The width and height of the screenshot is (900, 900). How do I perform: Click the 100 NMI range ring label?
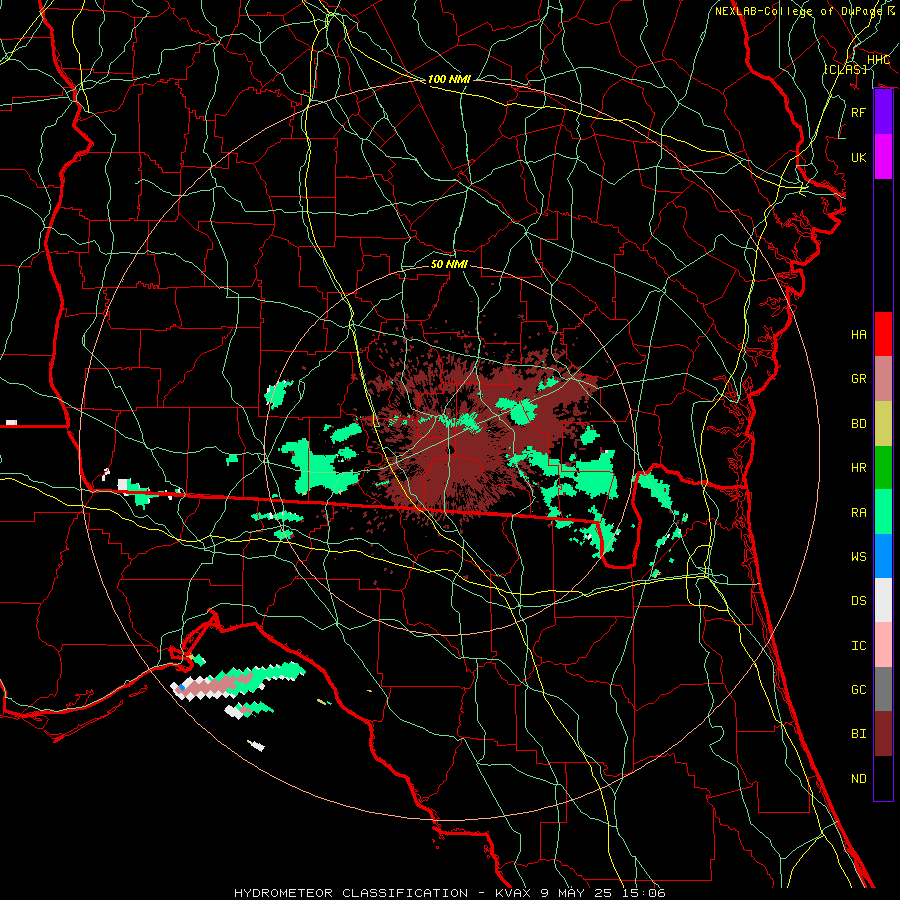(x=449, y=79)
